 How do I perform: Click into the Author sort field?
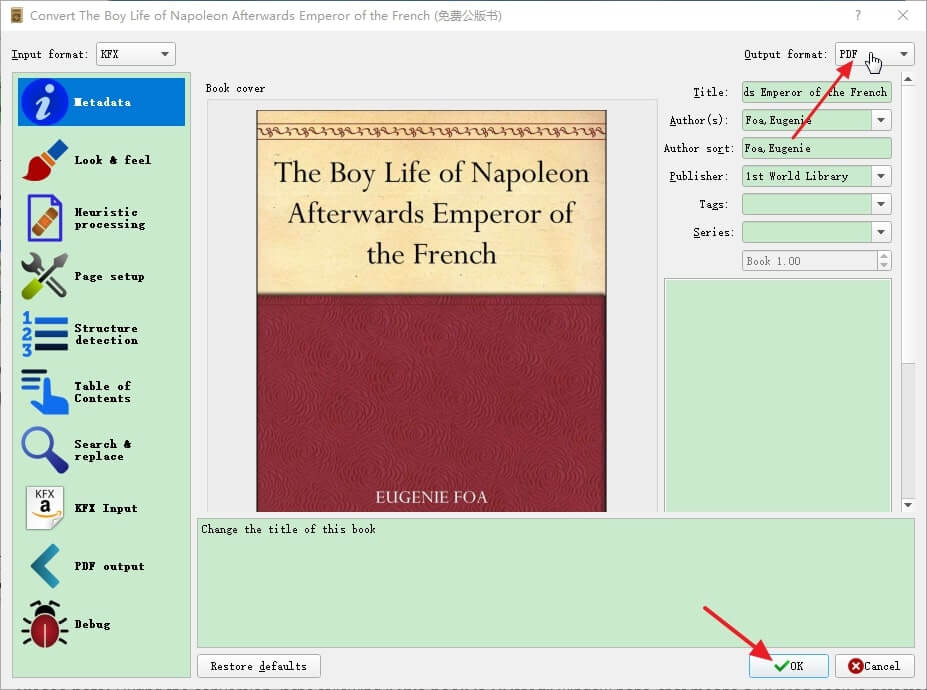(x=816, y=148)
